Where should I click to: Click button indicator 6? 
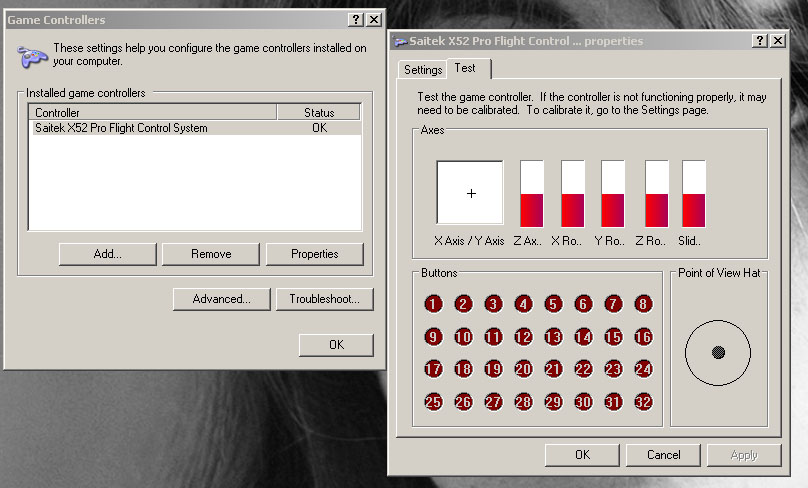pyautogui.click(x=583, y=304)
